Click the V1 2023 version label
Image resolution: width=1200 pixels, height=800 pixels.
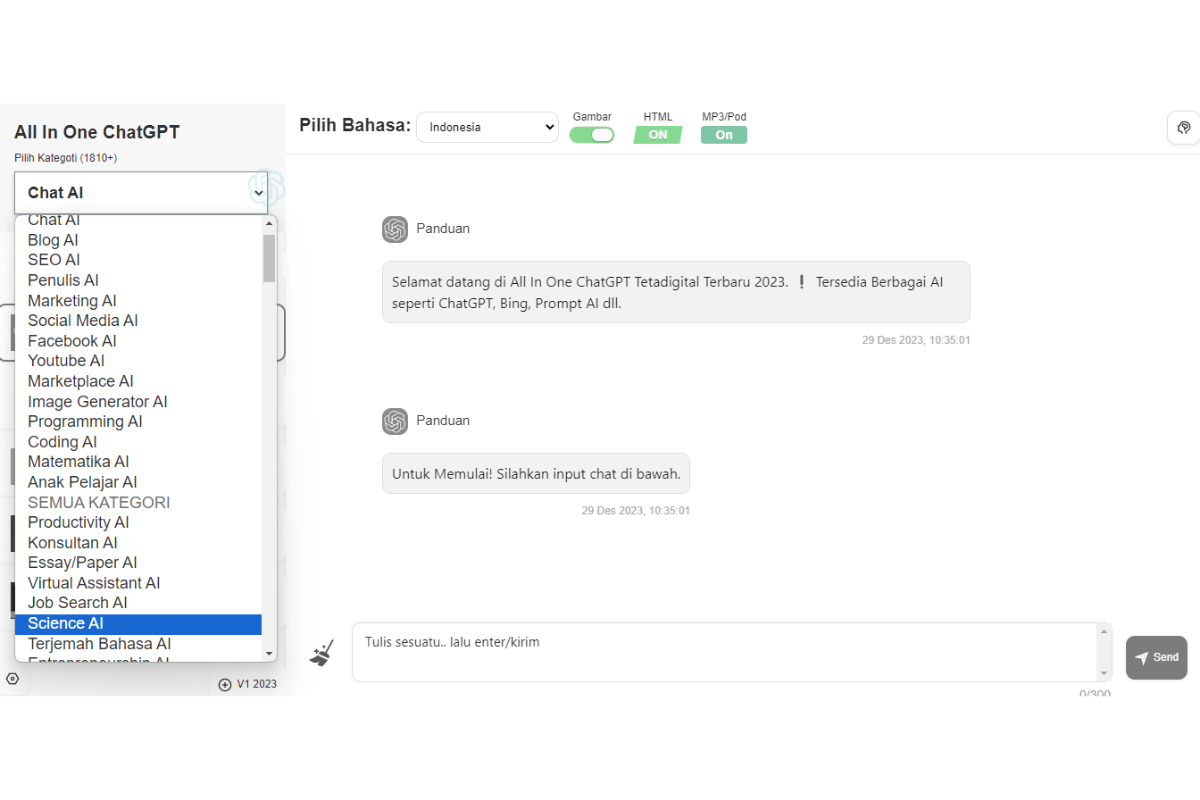(x=257, y=685)
